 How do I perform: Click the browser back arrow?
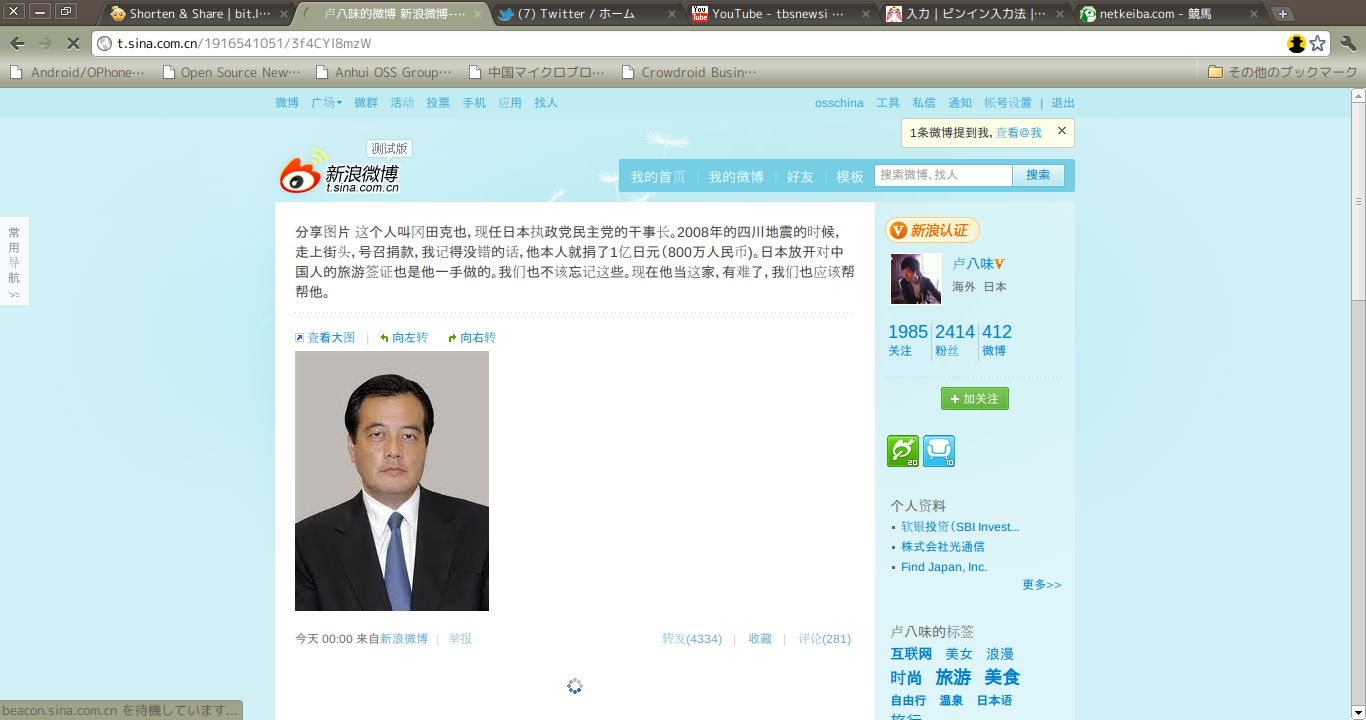17,43
